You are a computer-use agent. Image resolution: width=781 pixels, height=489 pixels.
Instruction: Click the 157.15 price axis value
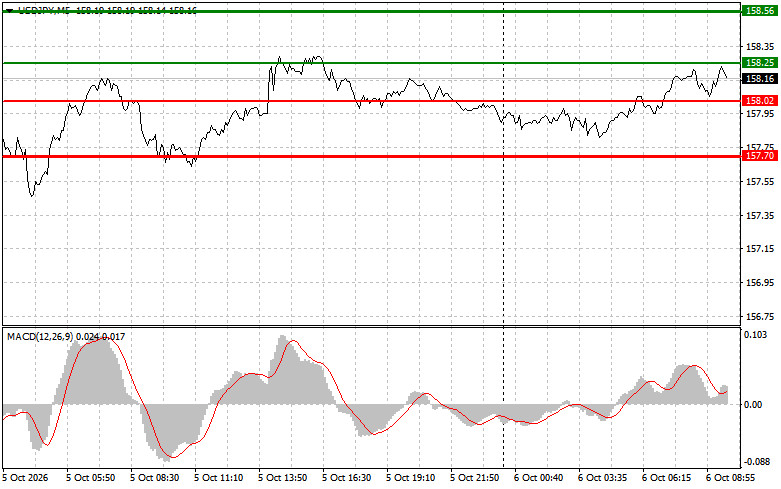coord(760,248)
